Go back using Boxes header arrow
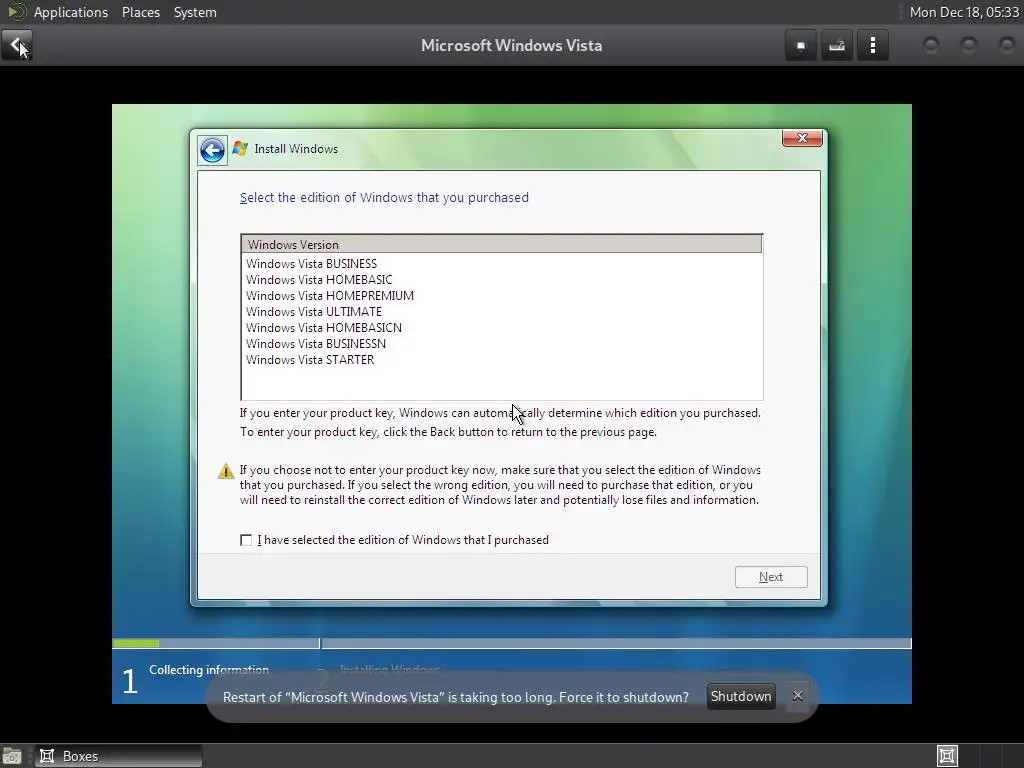Viewport: 1024px width, 768px height. (17, 45)
